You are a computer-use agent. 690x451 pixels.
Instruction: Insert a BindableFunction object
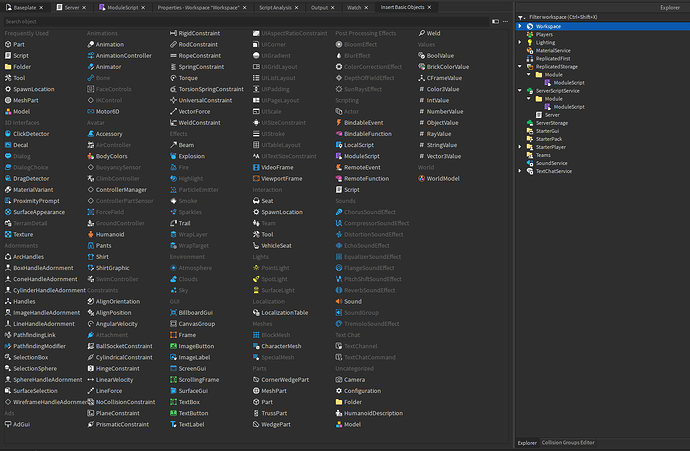[x=364, y=134]
